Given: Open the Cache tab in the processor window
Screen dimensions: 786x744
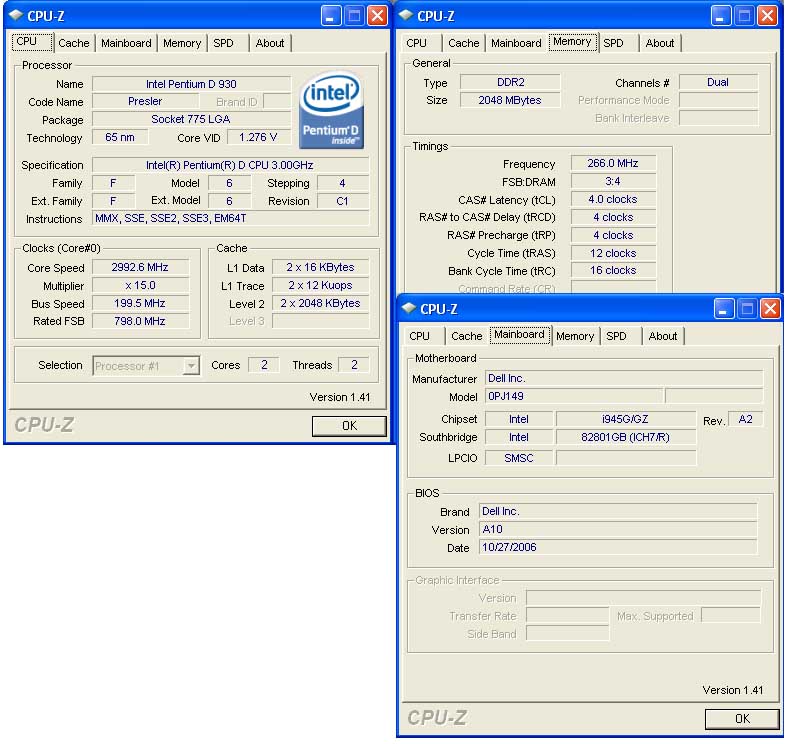Looking at the screenshot, I should (74, 43).
